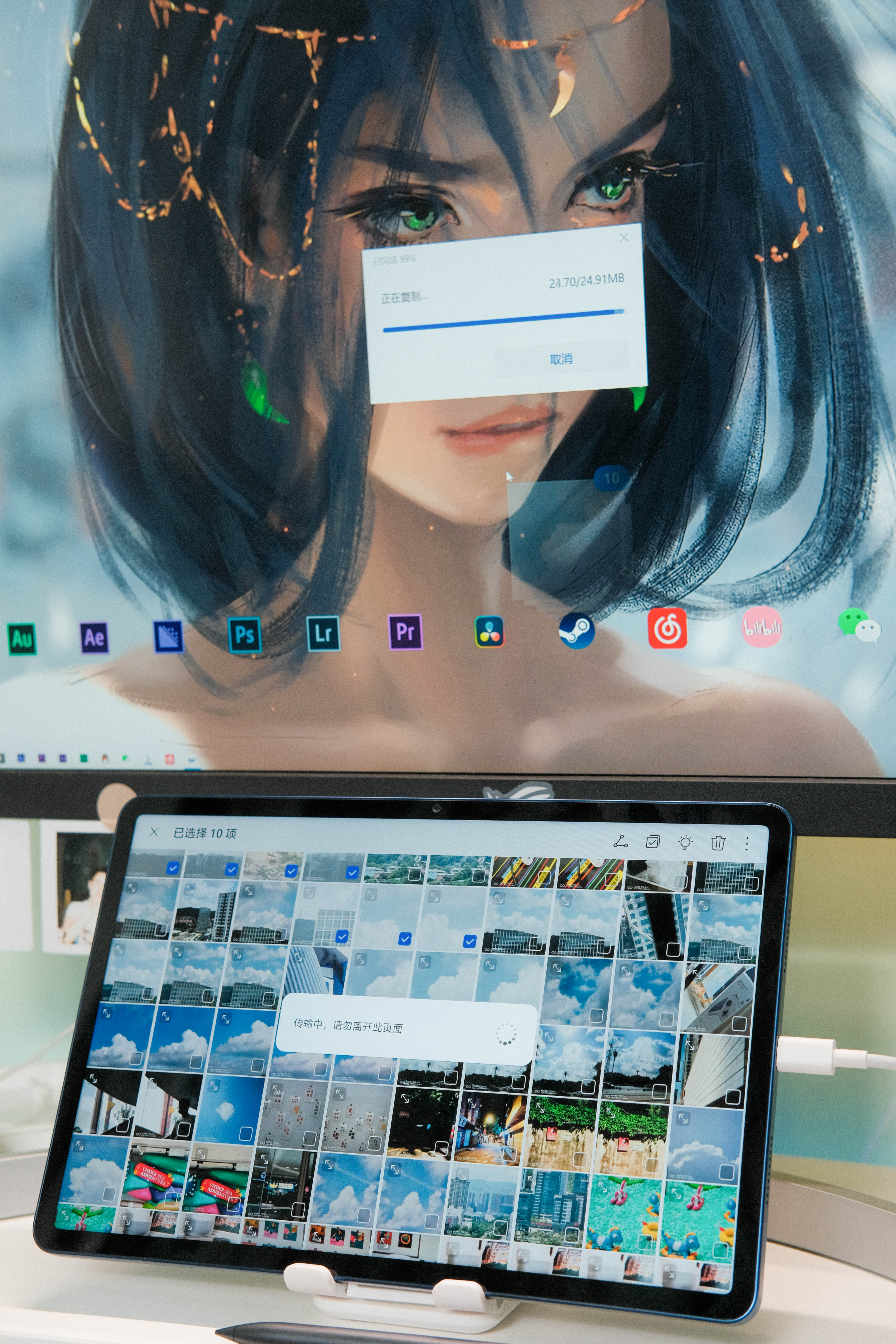Open the three-dot more menu in gallery

(x=747, y=844)
